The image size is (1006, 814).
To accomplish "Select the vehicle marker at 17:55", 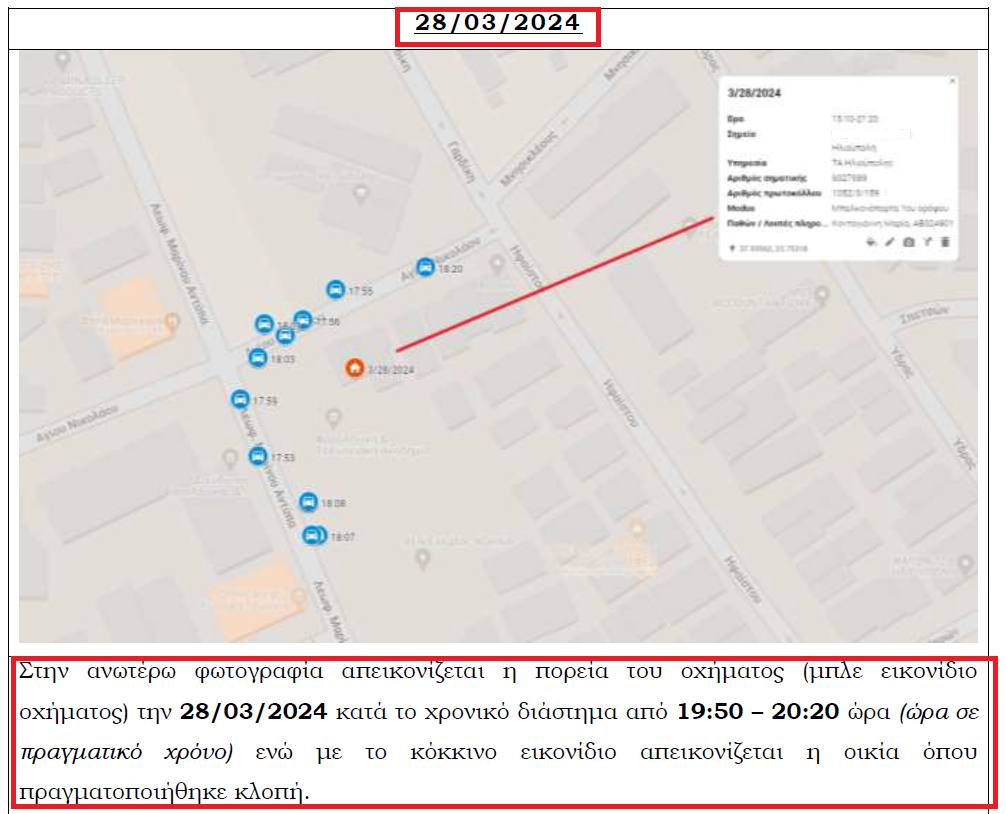I will tap(336, 290).
